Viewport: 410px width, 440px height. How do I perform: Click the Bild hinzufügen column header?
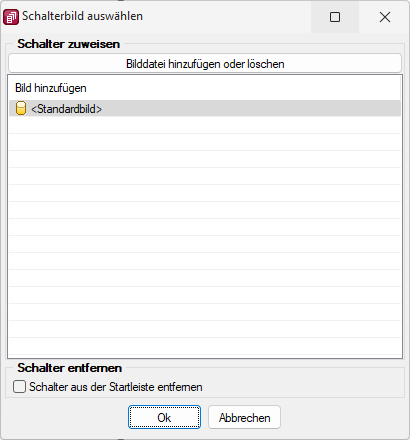point(51,88)
